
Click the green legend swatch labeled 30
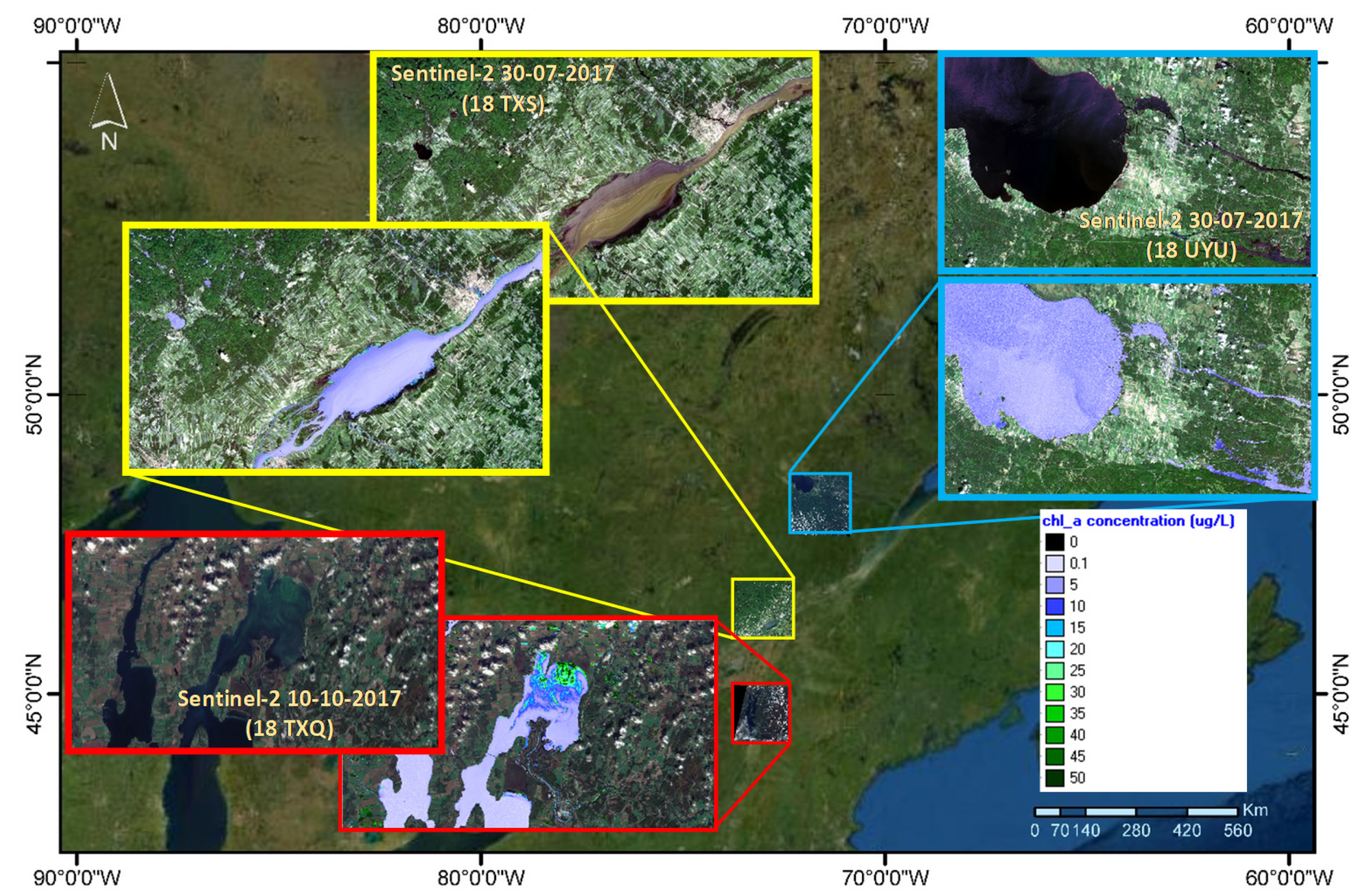(1055, 692)
